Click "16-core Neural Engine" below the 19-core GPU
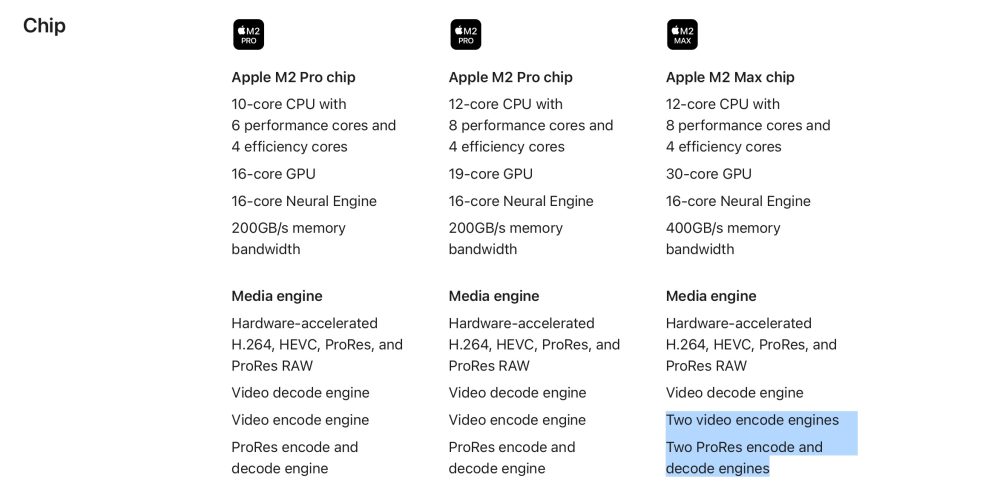The image size is (1000, 498). 521,201
